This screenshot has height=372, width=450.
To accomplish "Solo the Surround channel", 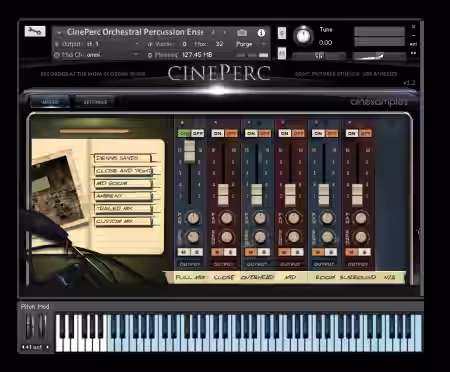I will point(364,252).
